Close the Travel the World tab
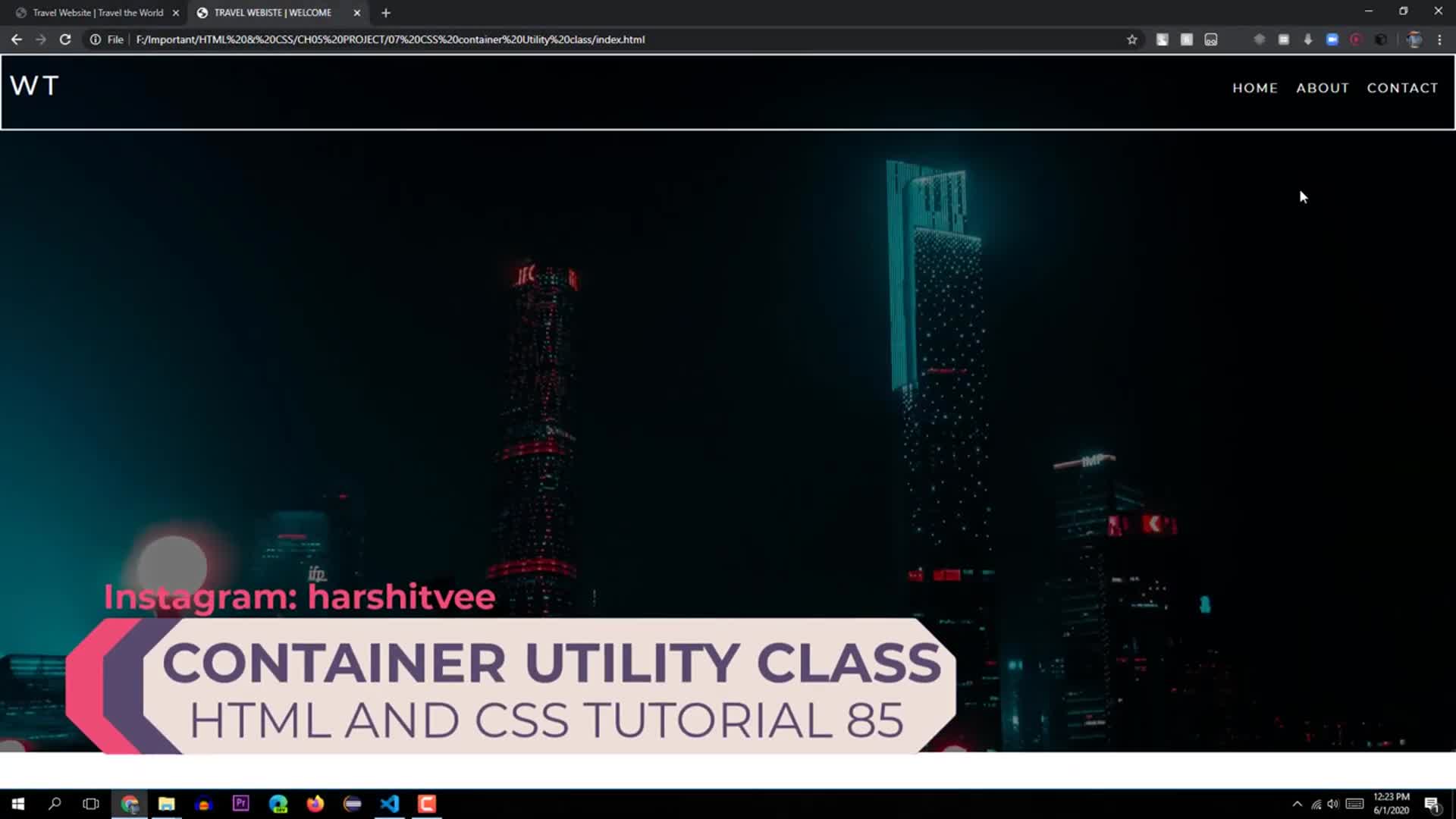Viewport: 1456px width, 819px height. pyautogui.click(x=176, y=13)
